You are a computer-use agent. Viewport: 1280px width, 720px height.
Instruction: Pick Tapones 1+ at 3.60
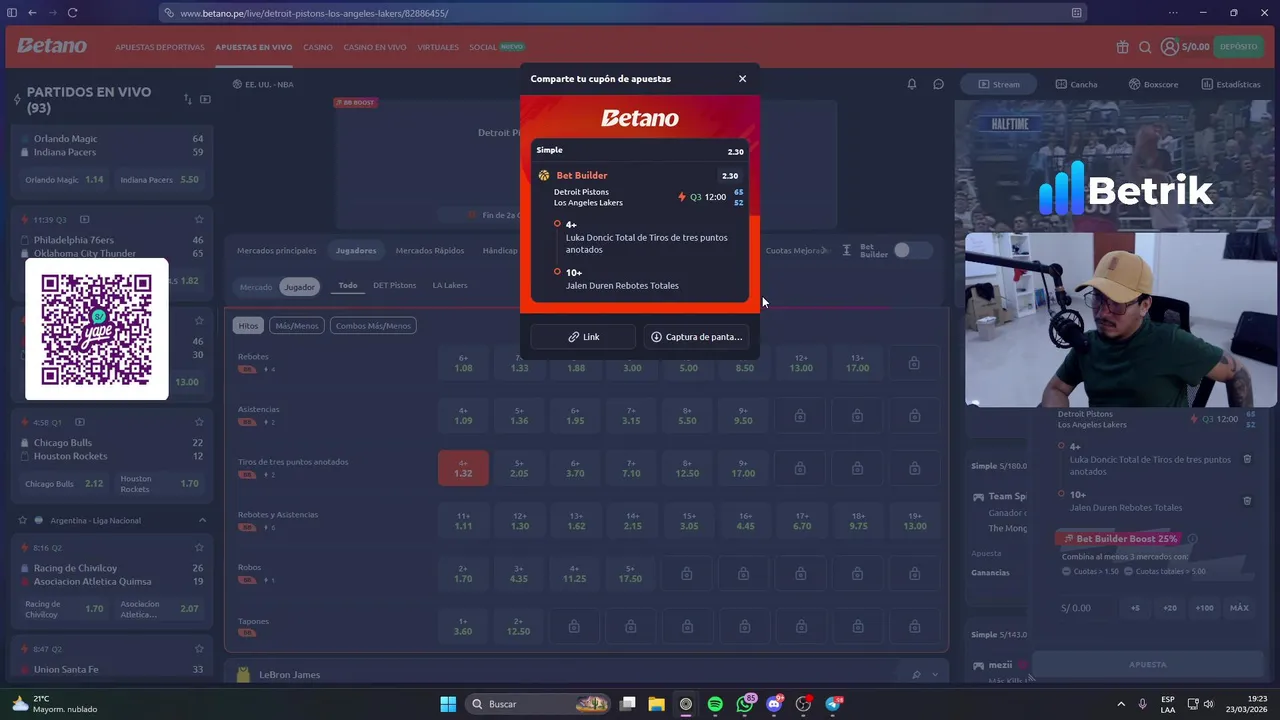(x=463, y=626)
